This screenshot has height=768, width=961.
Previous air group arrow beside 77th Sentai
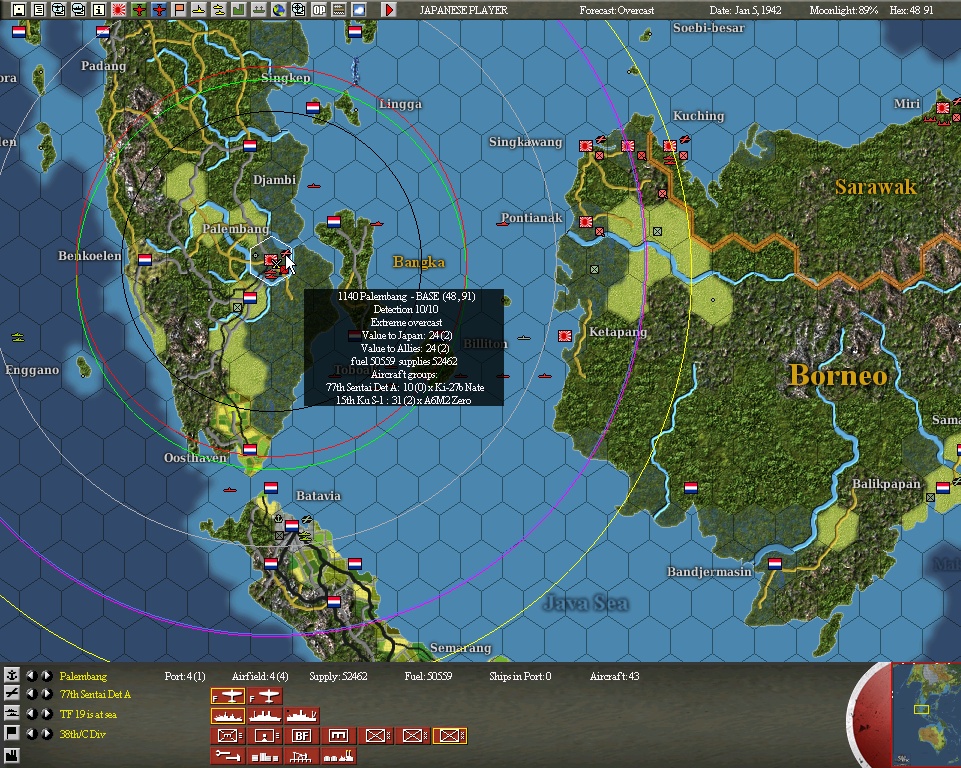[32, 694]
